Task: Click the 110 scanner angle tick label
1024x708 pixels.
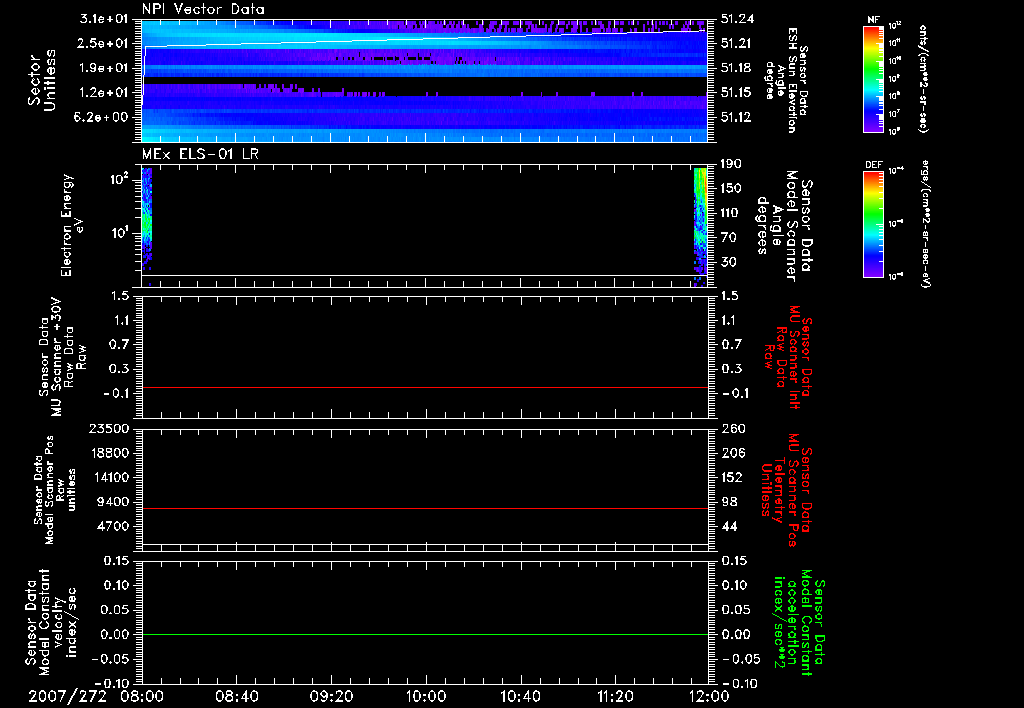Action: (731, 213)
